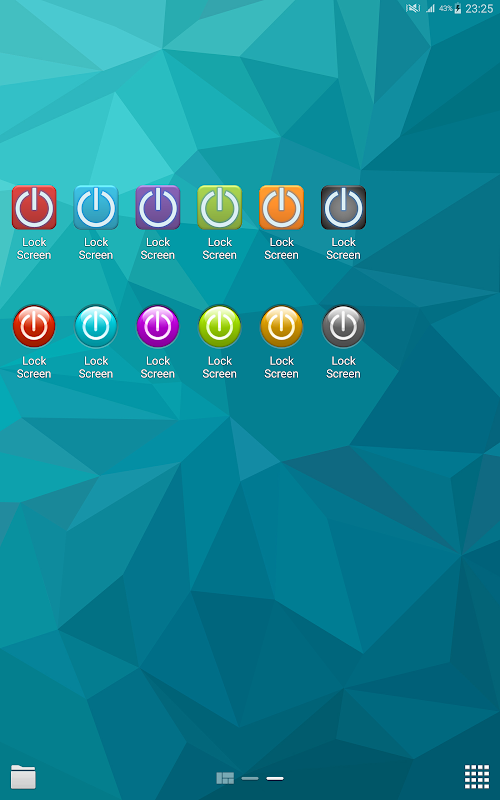
Task: Tap the lime green round Lock Screen icon
Action: pyautogui.click(x=219, y=327)
